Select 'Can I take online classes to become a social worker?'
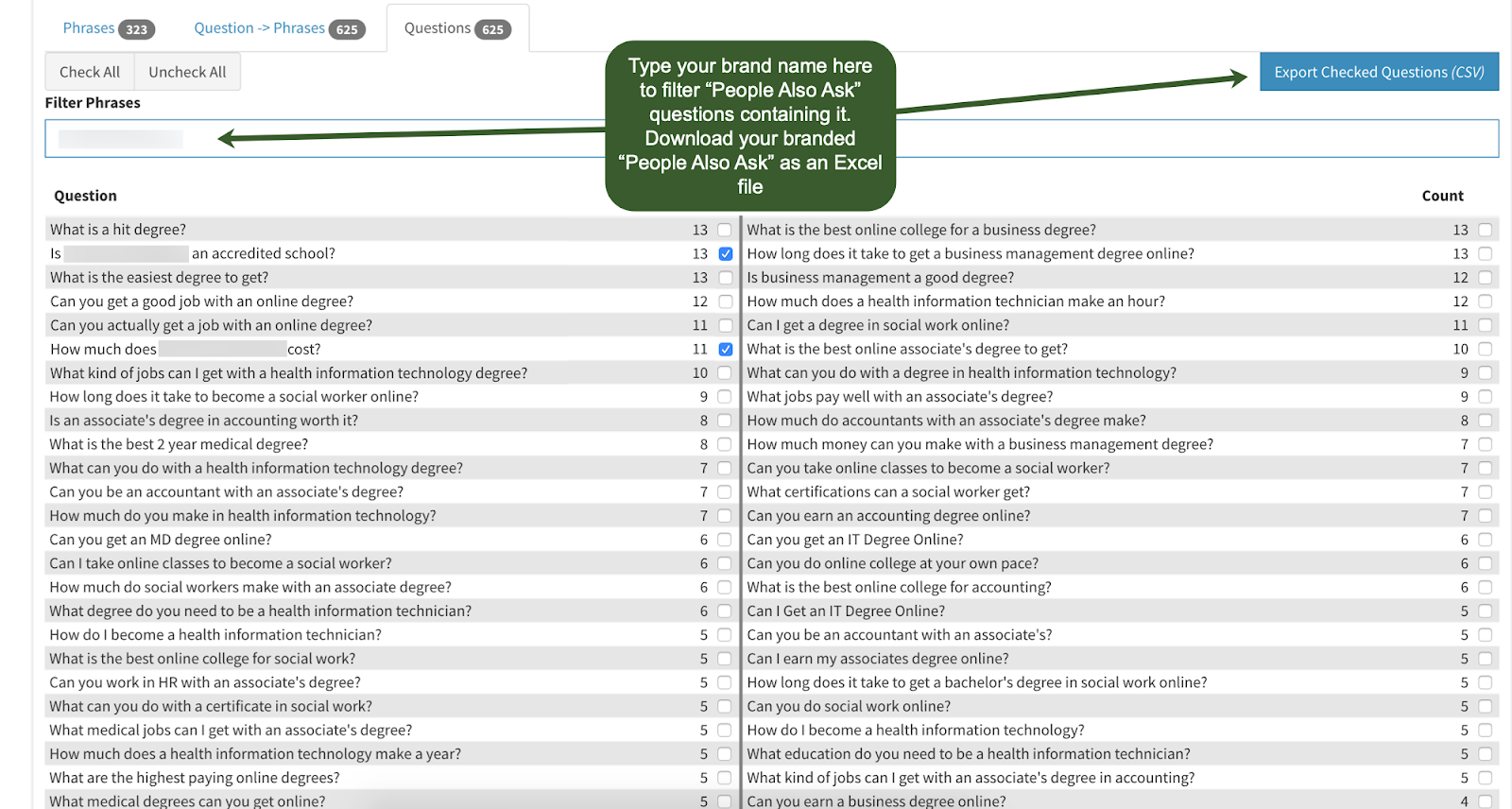Image resolution: width=1512 pixels, height=809 pixels. 725,563
